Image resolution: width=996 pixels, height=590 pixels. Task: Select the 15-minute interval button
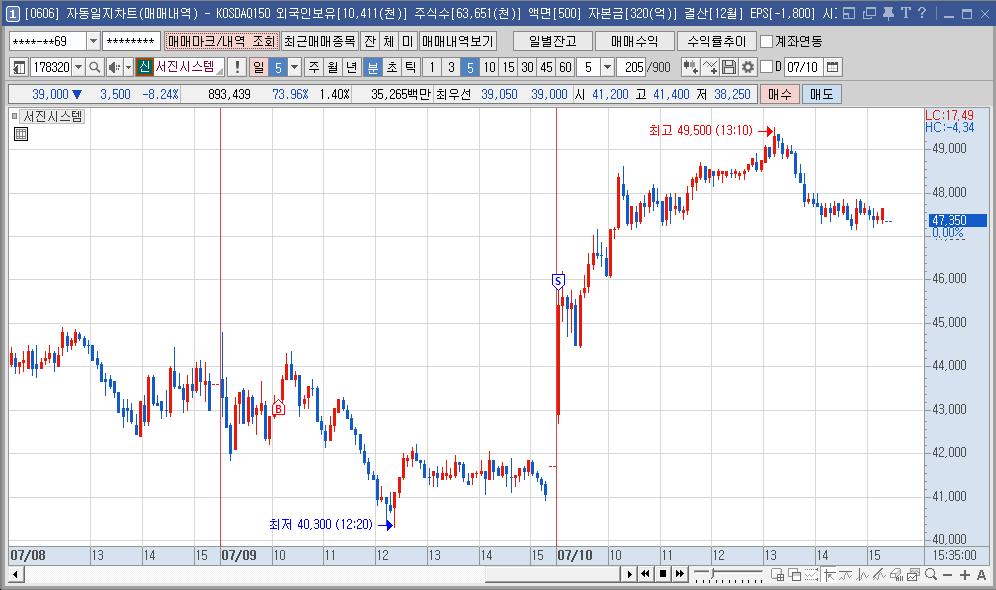click(508, 67)
